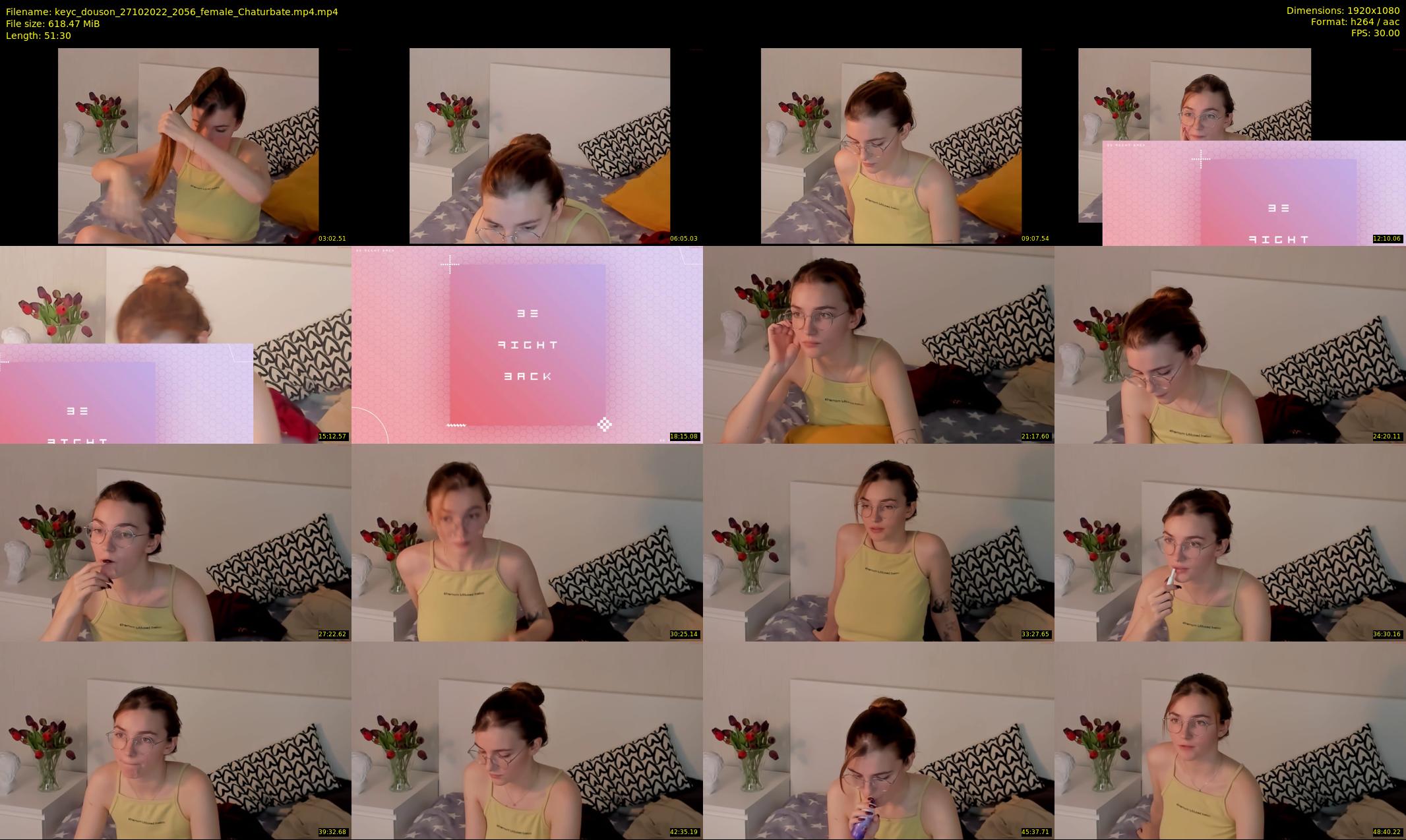Click the thumbnail marked 27:22.62
This screenshot has height=840, width=1406.
pyautogui.click(x=175, y=542)
